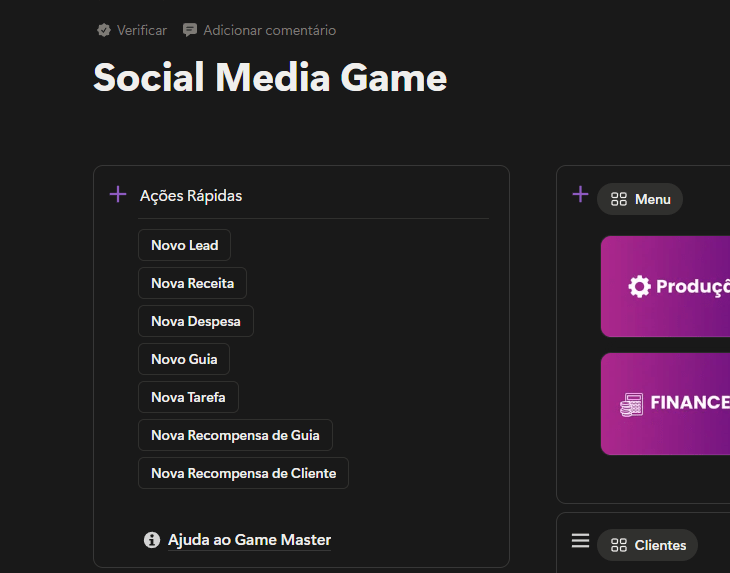
Task: Open the Clientes view tab
Action: coord(648,545)
